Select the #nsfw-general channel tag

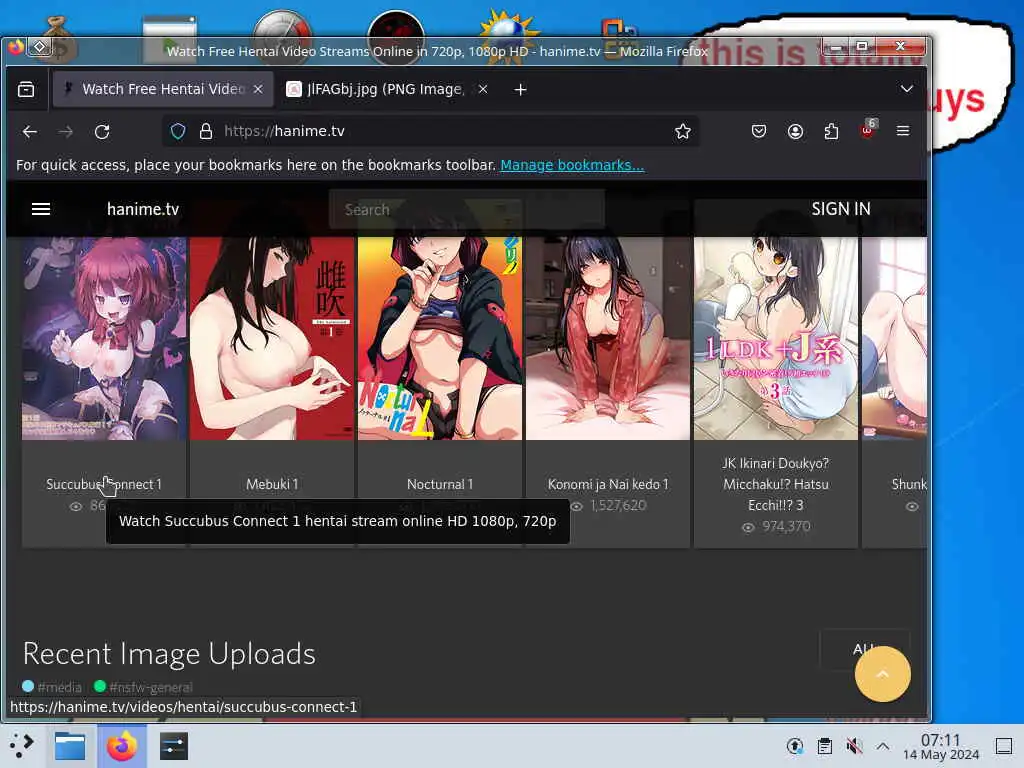click(144, 687)
